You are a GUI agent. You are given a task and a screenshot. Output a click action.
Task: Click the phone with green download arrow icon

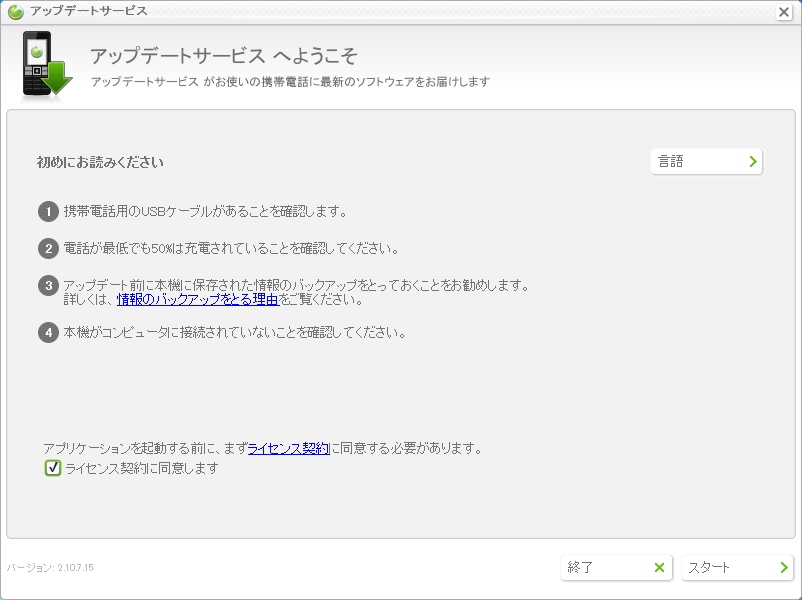[46, 66]
